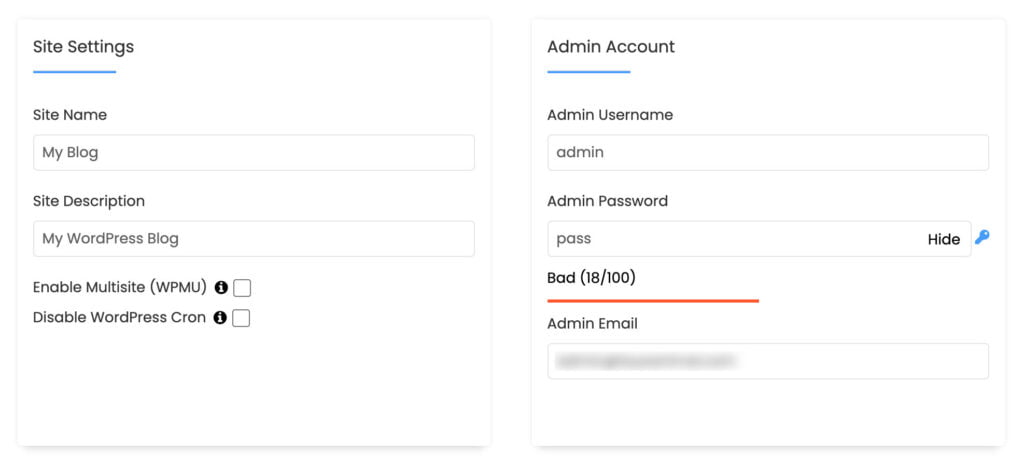Viewport: 1024px width, 464px height.
Task: Enable the Multisite (WPMU) checkbox
Action: click(x=242, y=288)
